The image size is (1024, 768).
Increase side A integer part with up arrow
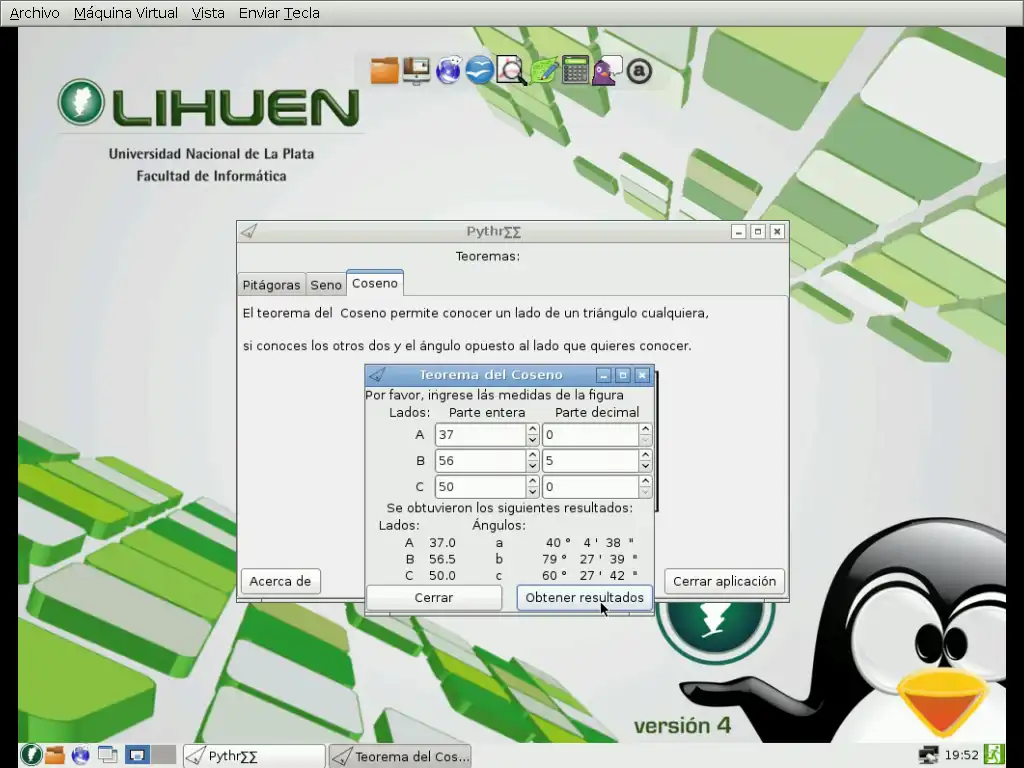[532, 429]
